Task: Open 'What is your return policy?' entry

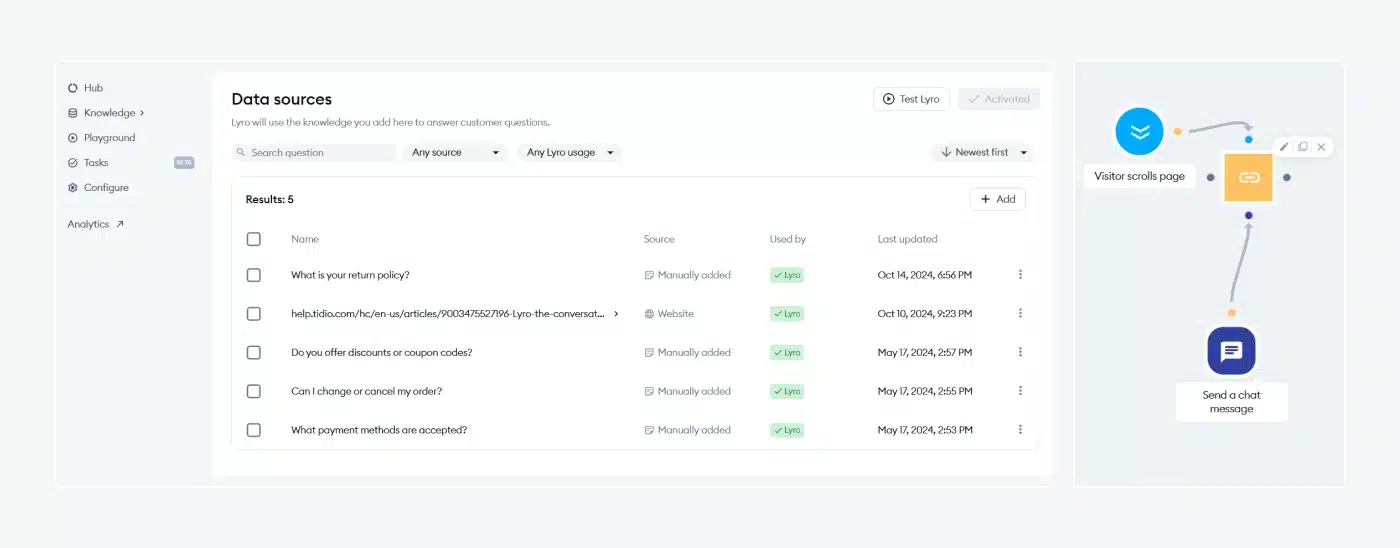Action: click(x=350, y=275)
